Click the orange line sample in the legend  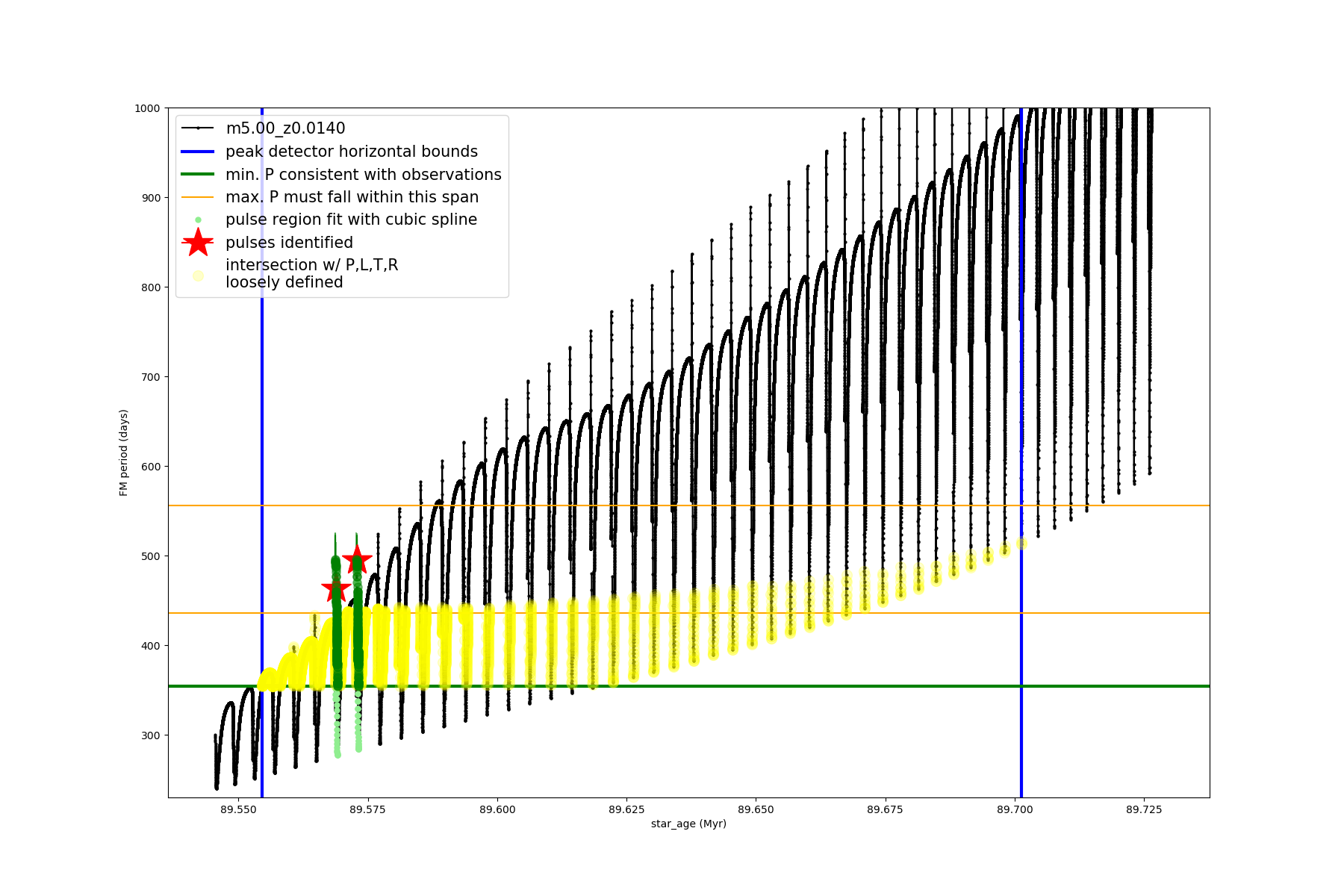click(198, 197)
